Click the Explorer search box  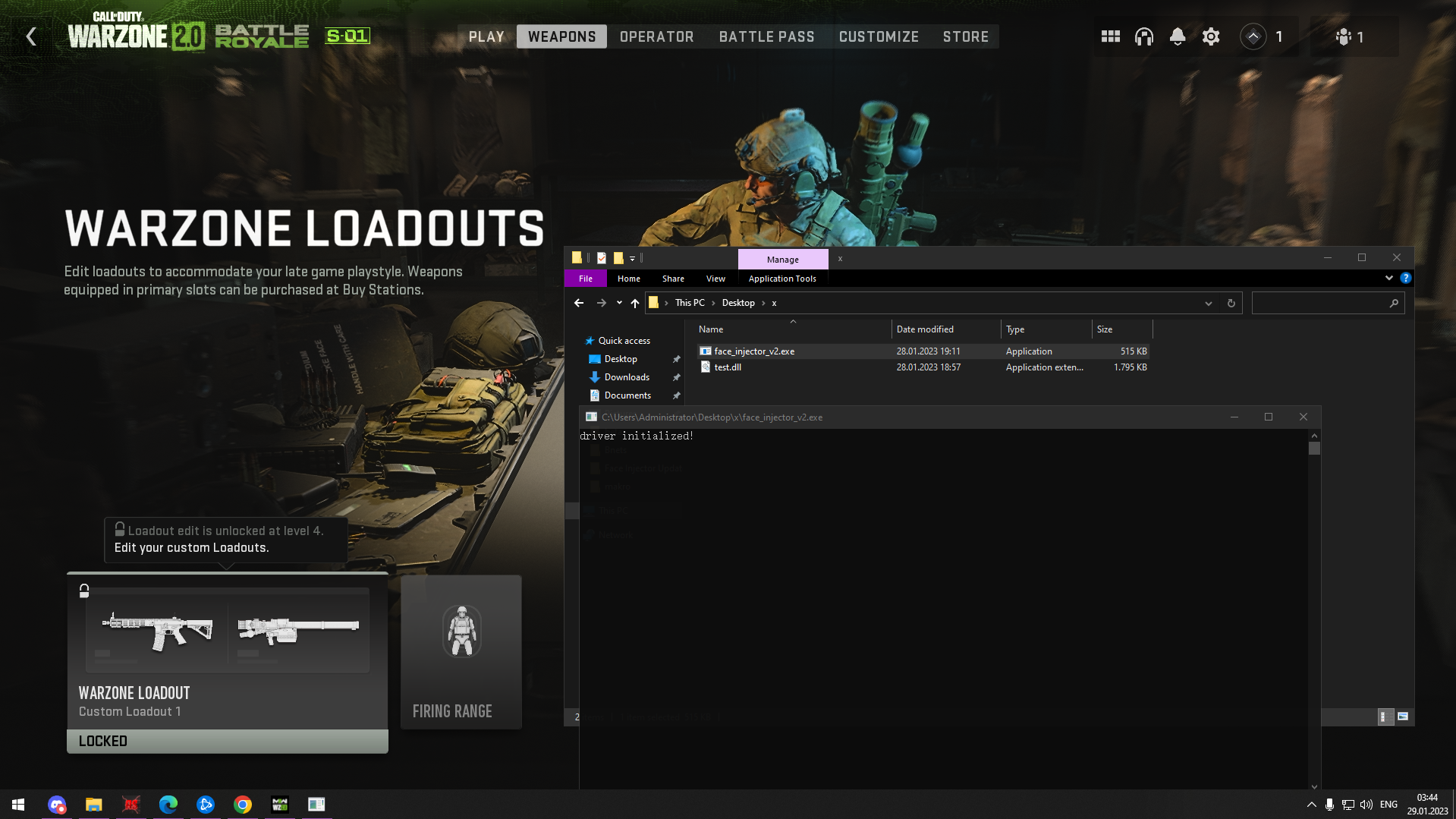click(x=1328, y=304)
